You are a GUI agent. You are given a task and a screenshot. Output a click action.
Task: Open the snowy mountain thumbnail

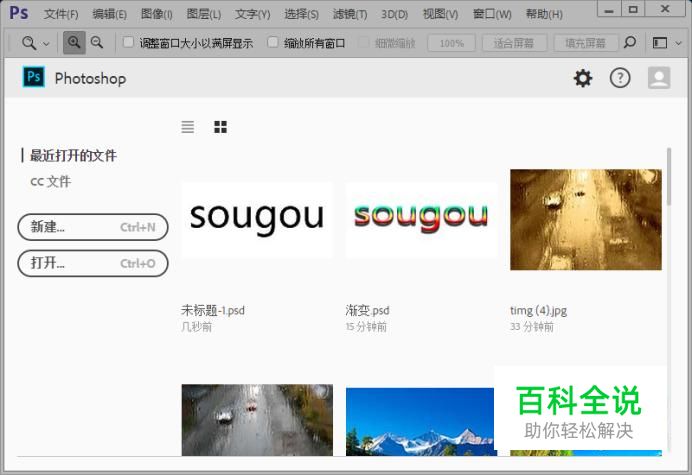click(x=420, y=422)
